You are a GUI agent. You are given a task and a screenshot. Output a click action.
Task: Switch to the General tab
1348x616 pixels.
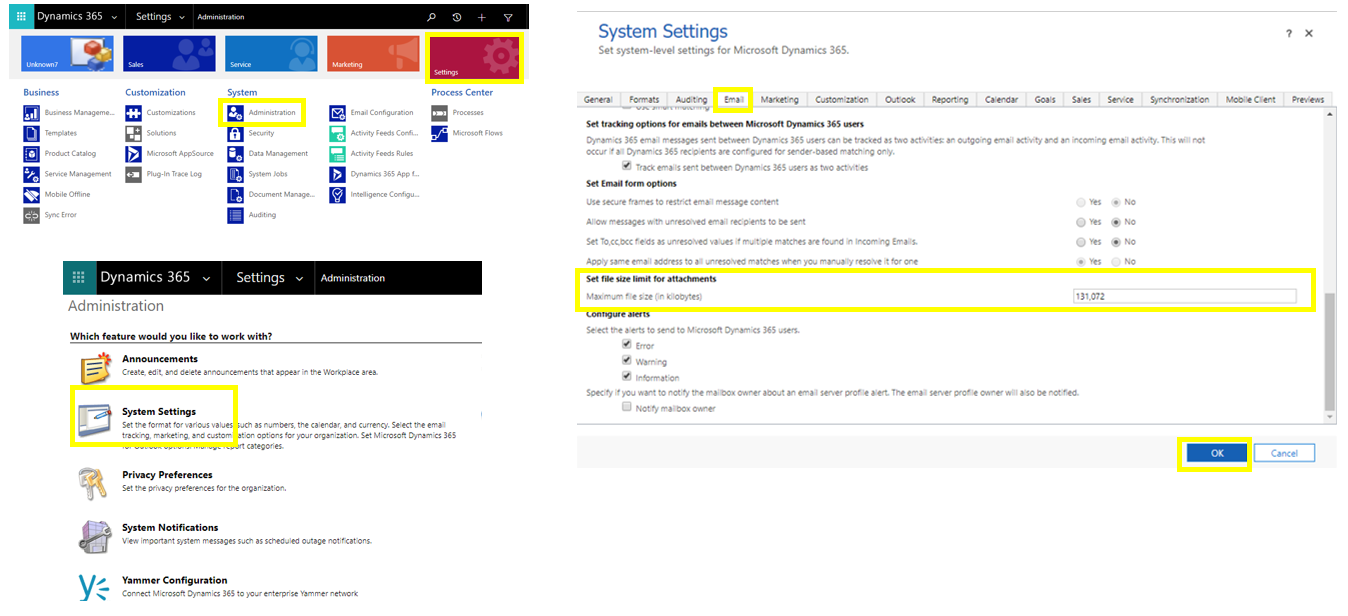tap(598, 99)
